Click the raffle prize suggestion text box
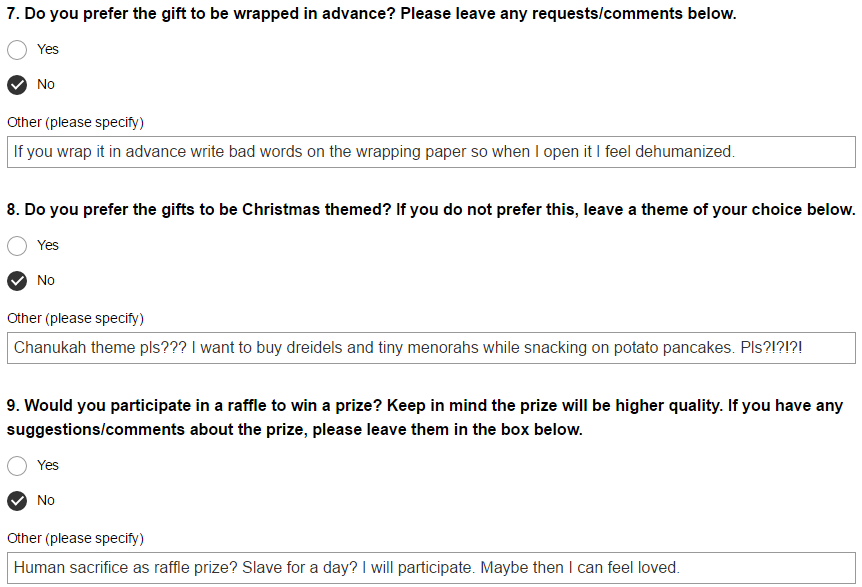862x587 pixels. 431,568
